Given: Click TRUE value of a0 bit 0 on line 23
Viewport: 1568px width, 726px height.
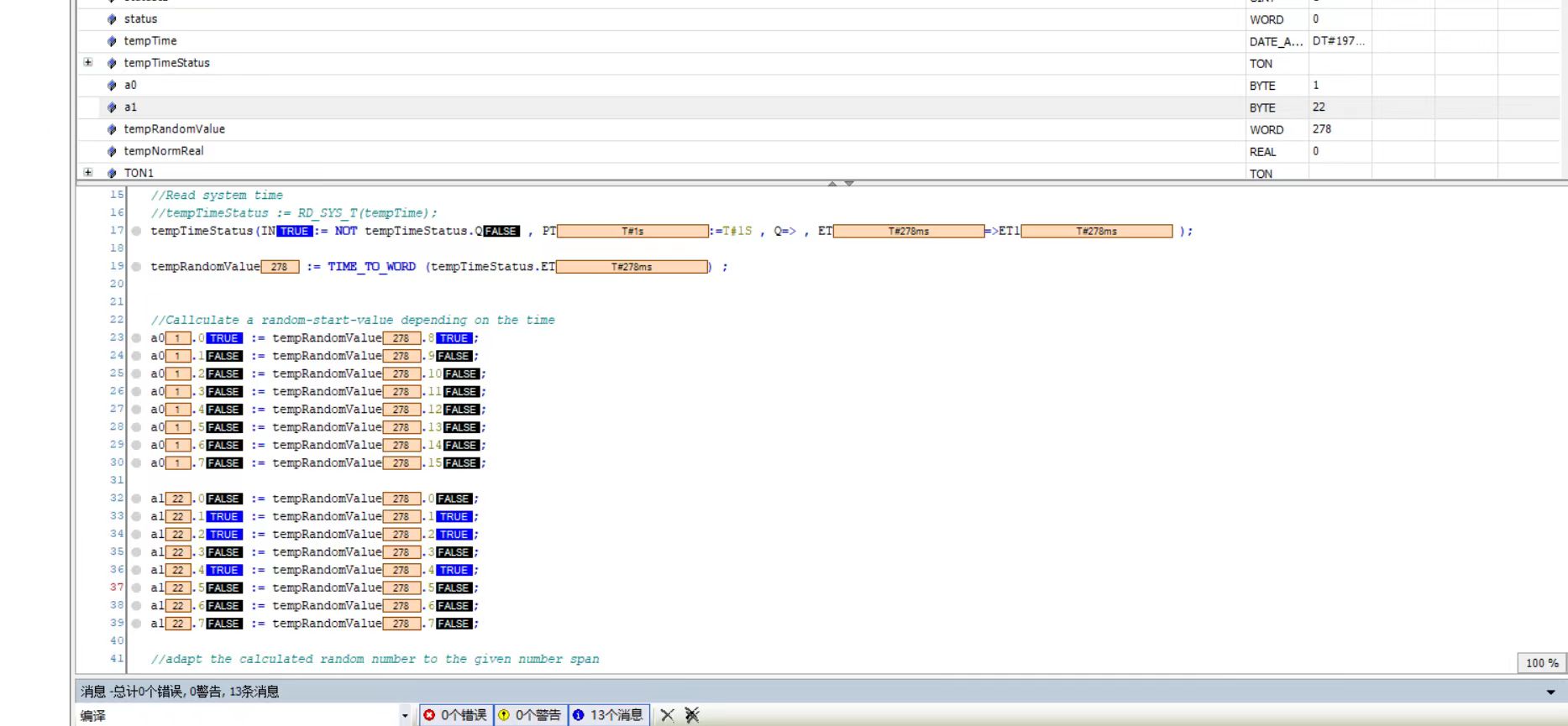Looking at the screenshot, I should click(x=223, y=338).
